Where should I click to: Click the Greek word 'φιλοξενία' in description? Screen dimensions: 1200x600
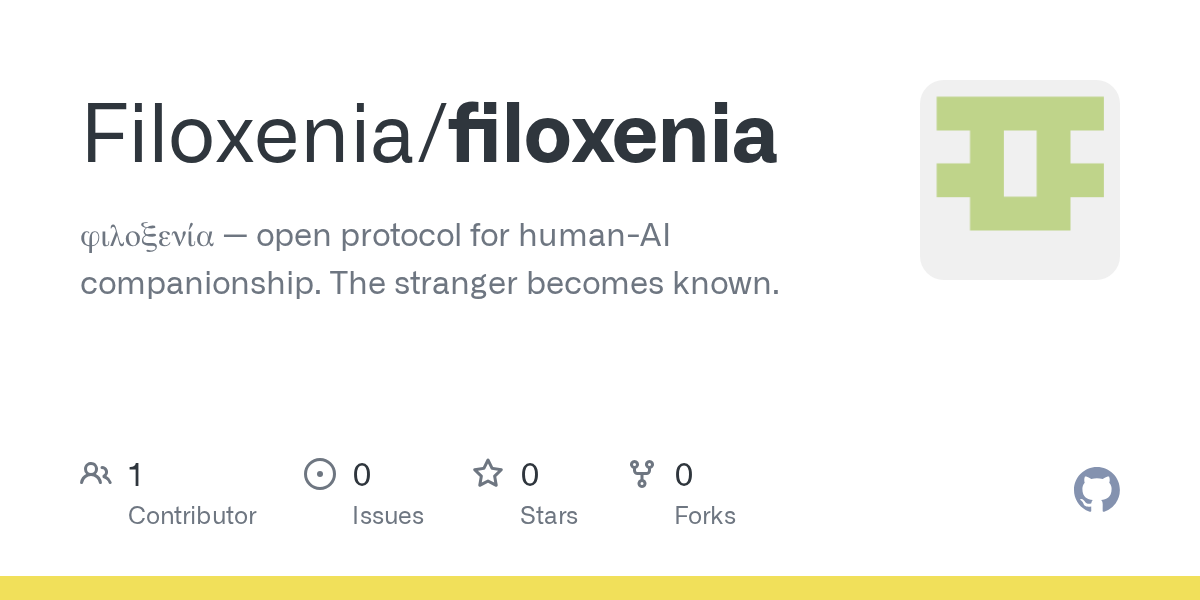pos(147,237)
